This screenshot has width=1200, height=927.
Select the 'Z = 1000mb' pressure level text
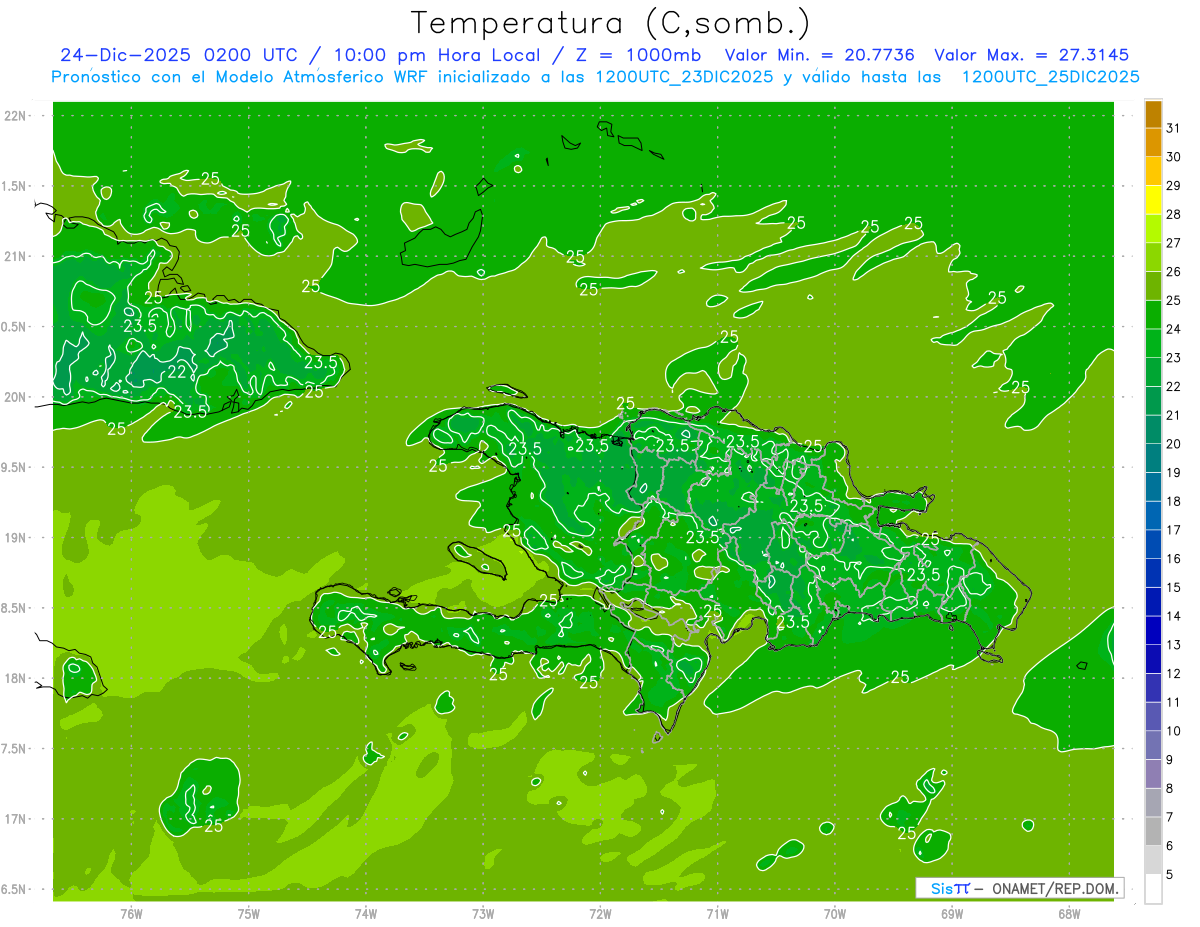(x=637, y=55)
